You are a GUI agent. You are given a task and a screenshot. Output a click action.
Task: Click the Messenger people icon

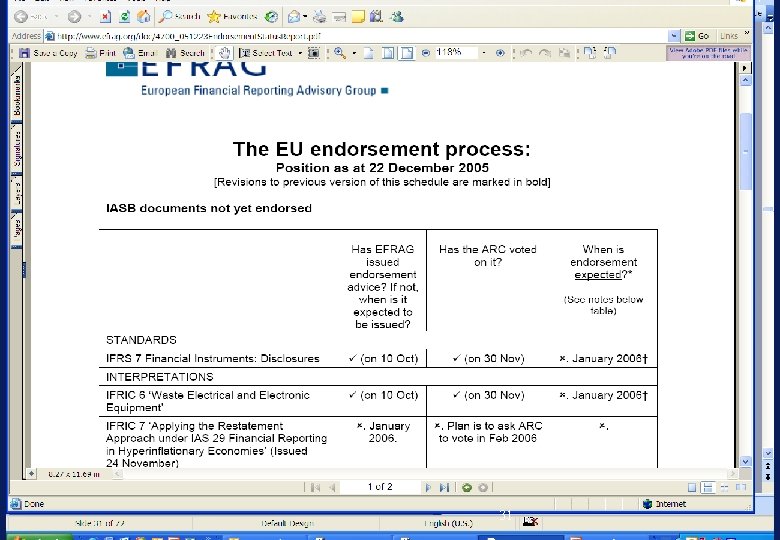click(x=396, y=17)
